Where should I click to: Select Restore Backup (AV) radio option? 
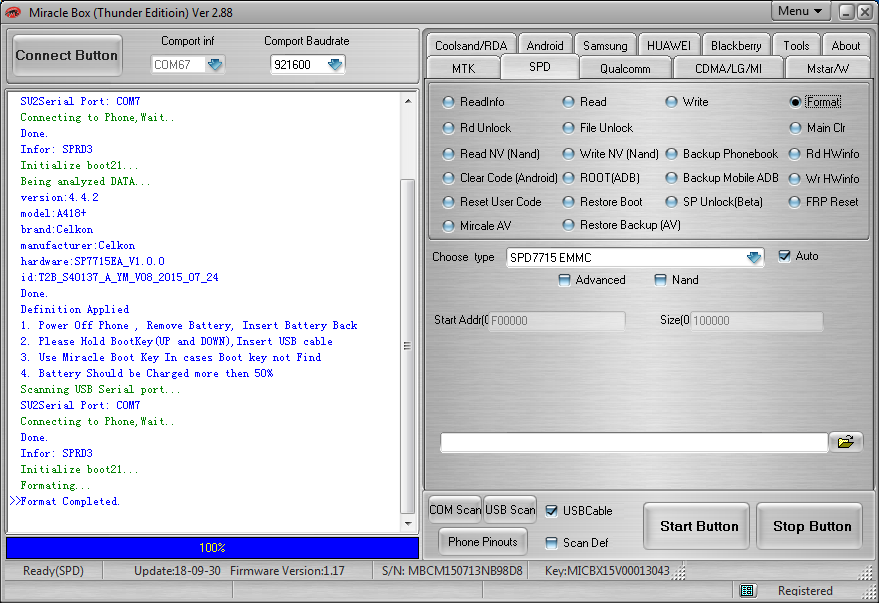click(622, 225)
